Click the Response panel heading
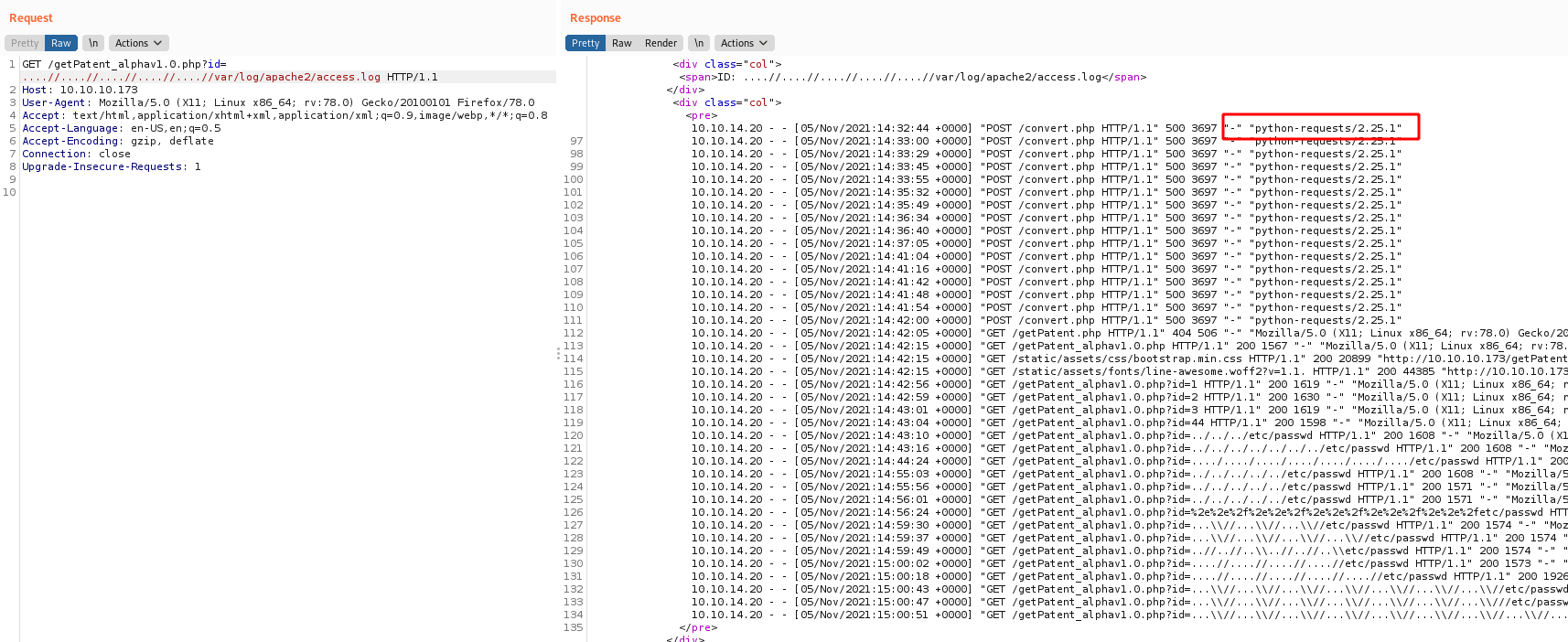This screenshot has width=1568, height=642. (596, 18)
